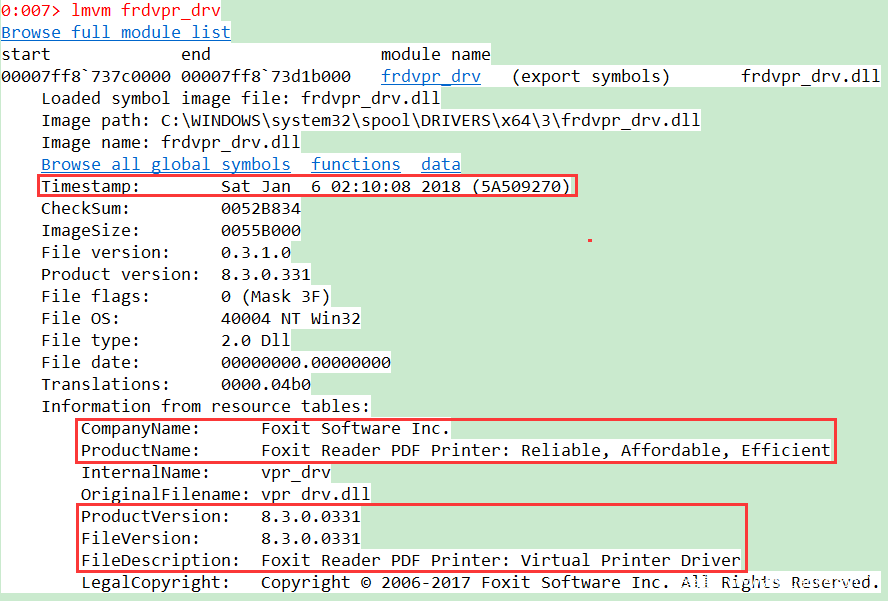Click the data link
This screenshot has width=888, height=601.
click(x=440, y=164)
